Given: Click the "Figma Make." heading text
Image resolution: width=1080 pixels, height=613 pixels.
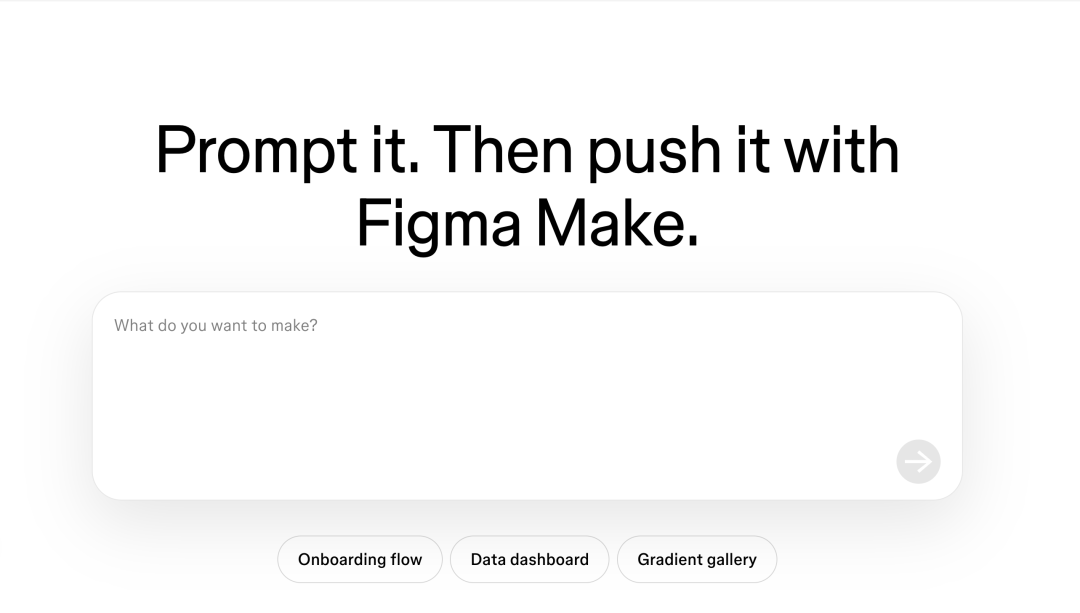Looking at the screenshot, I should pyautogui.click(x=528, y=224).
